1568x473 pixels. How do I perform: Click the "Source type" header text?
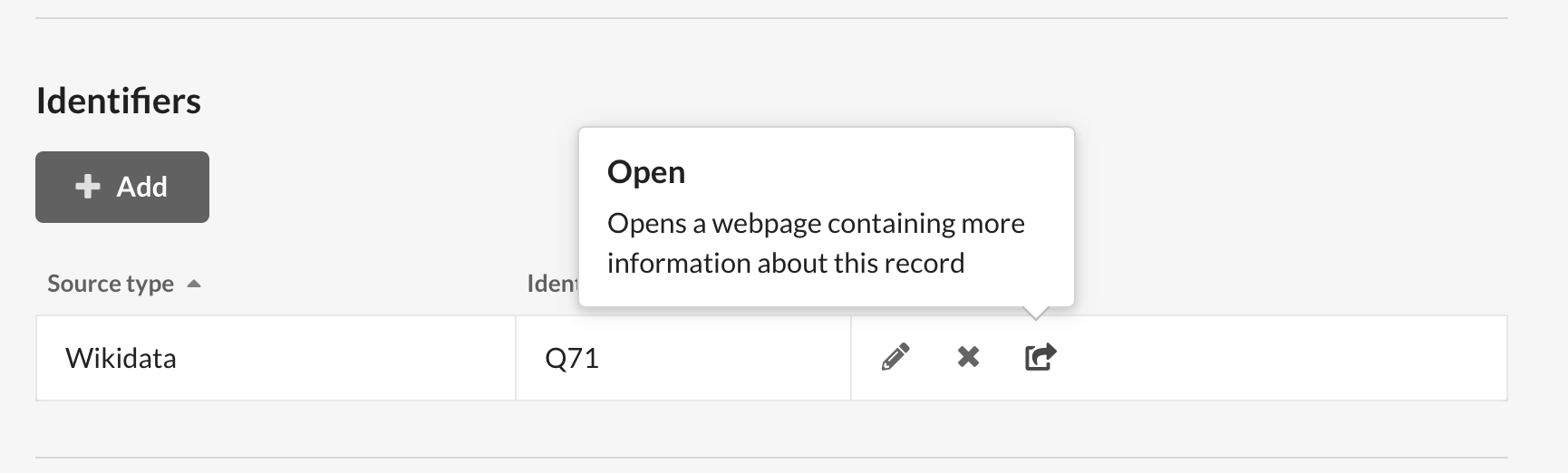[111, 284]
